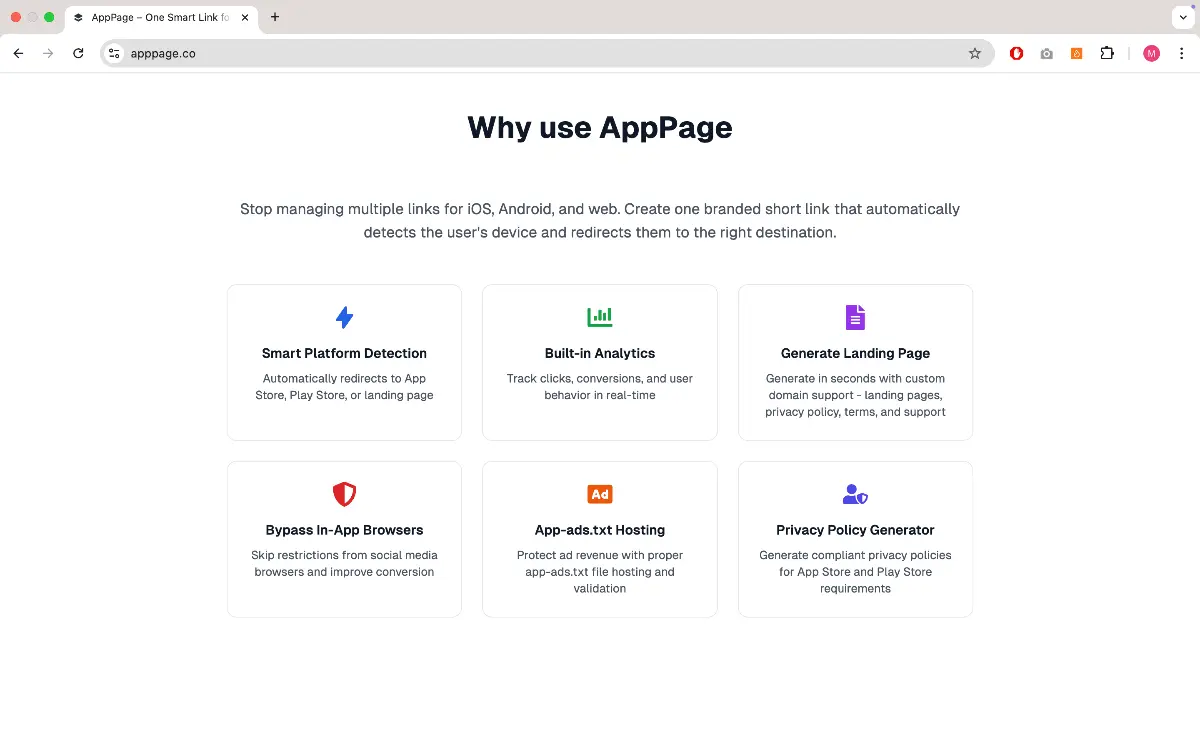
Task: Click the ad blocker extension icon
Action: [x=1016, y=53]
